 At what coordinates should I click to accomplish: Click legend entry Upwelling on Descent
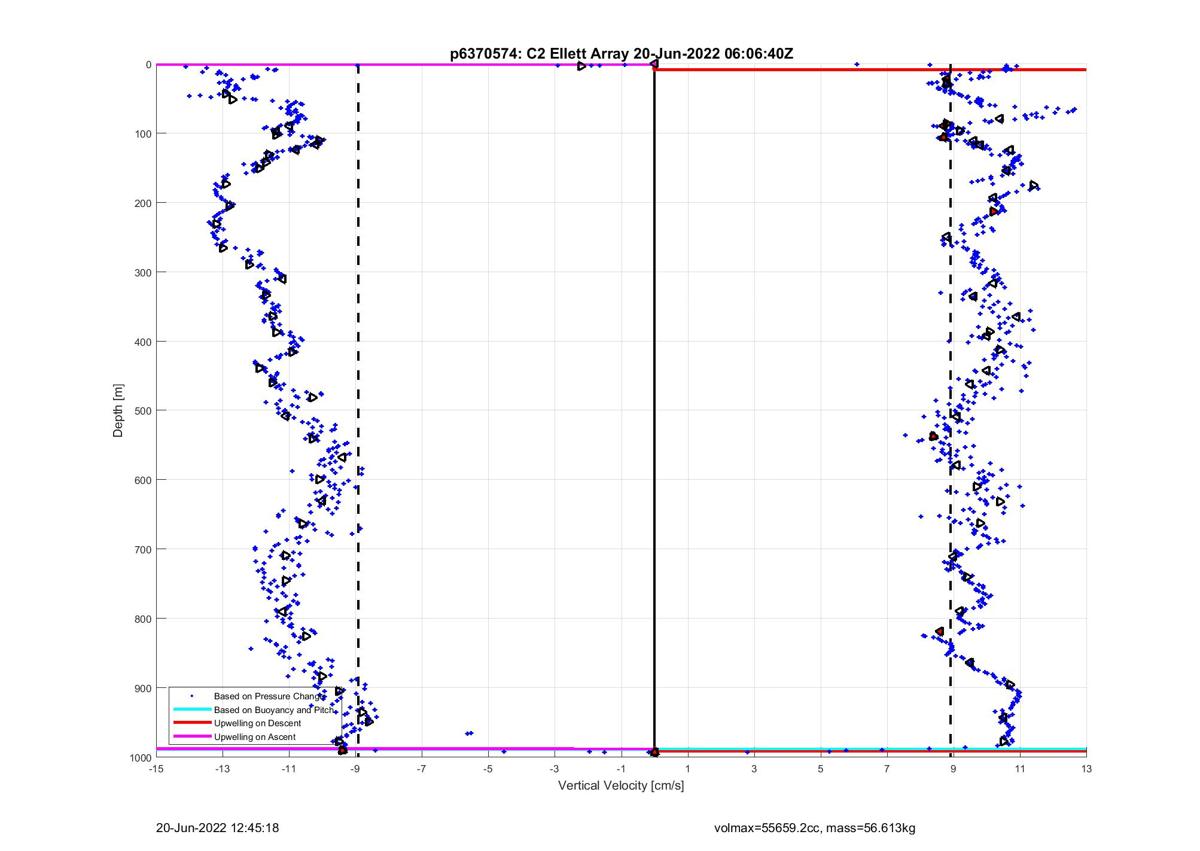[258, 723]
